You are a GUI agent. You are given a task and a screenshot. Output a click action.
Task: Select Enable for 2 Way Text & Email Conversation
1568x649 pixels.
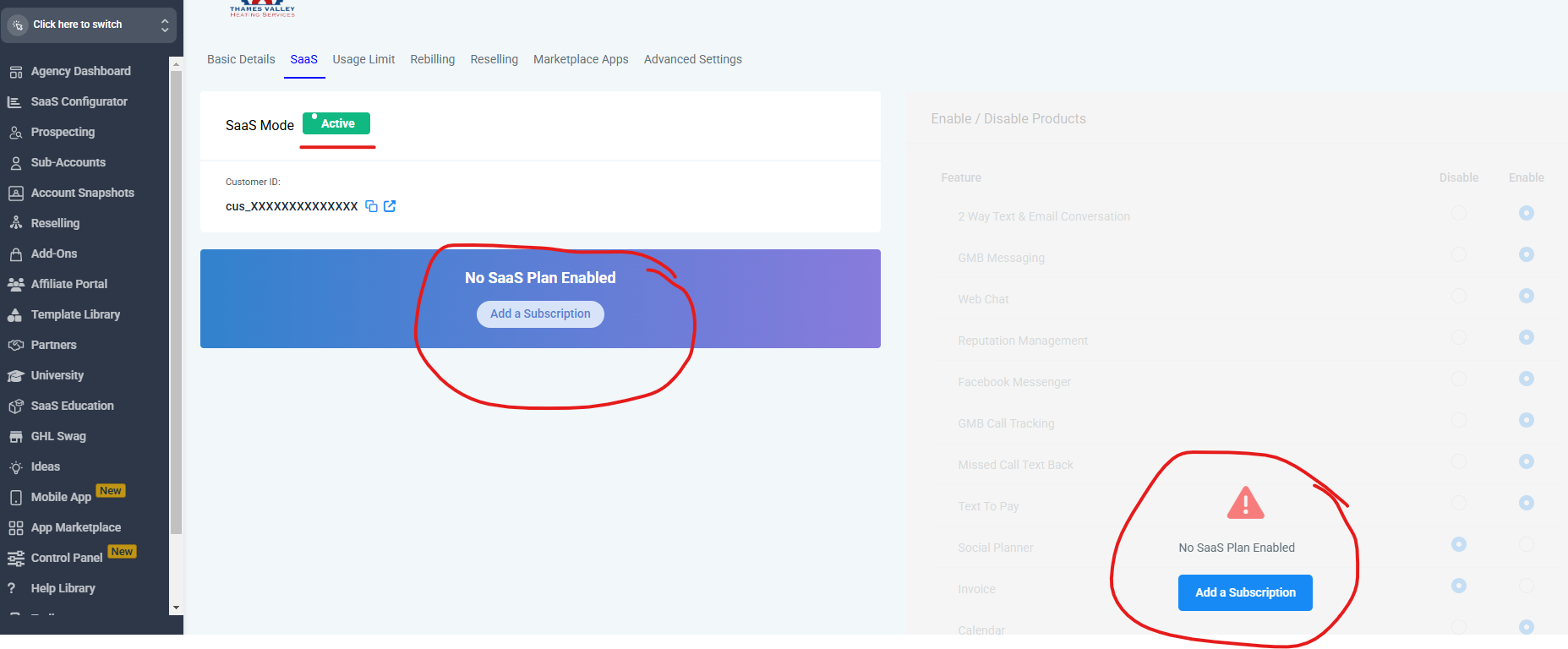coord(1526,213)
